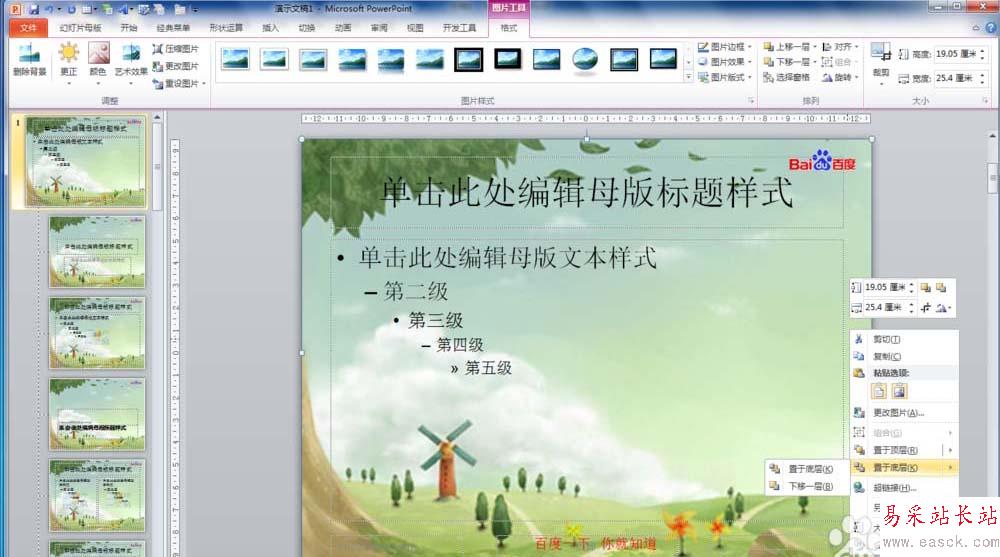
Task: Open the Rotate (旋转) dropdown in ribbon
Action: pyautogui.click(x=840, y=77)
